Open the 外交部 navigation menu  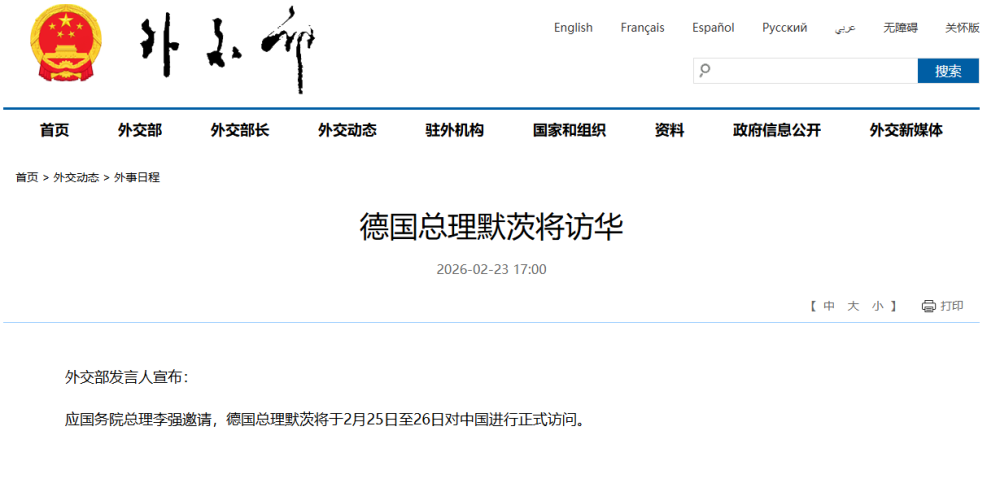point(139,130)
